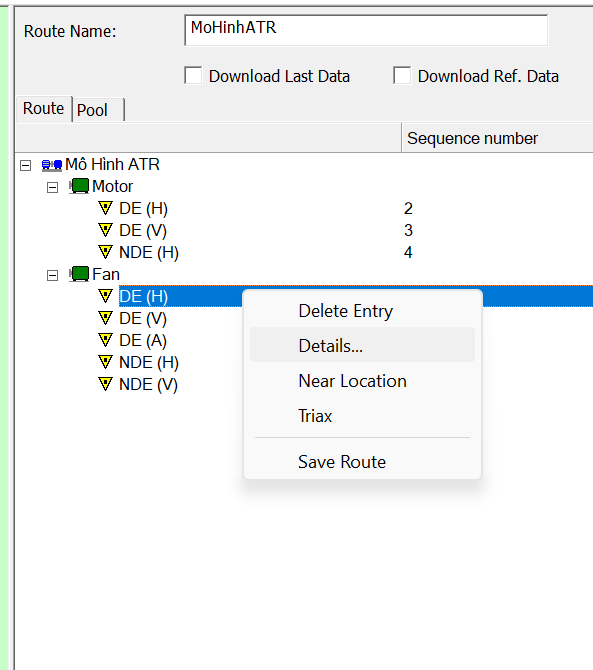The width and height of the screenshot is (593, 670).
Task: Click sequence number 2 cell
Action: 408,209
